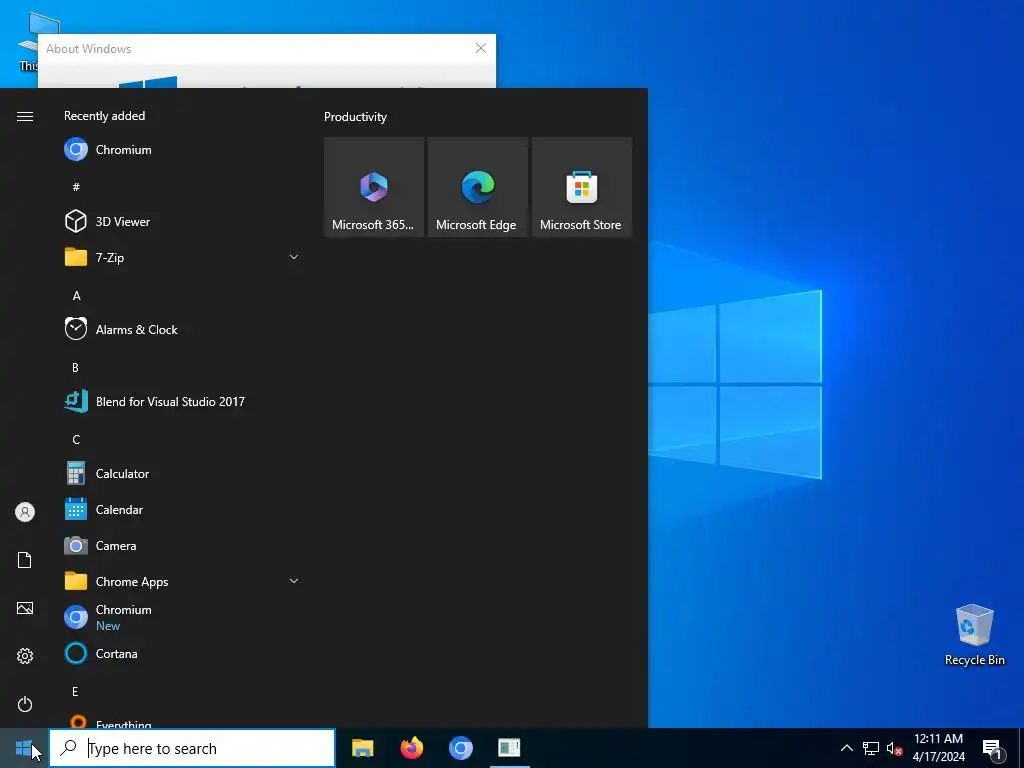
Task: Open Chromium under Recently added
Action: coord(183,150)
